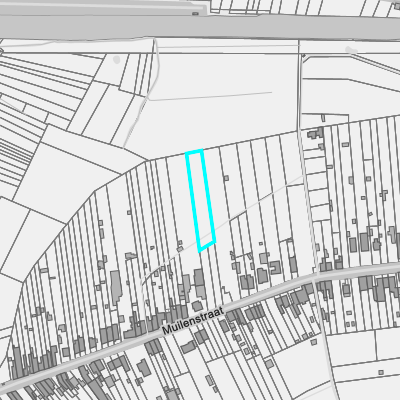The height and width of the screenshot is (400, 400).
Task: Select the small dark building on the railway band
Action: 195,14
